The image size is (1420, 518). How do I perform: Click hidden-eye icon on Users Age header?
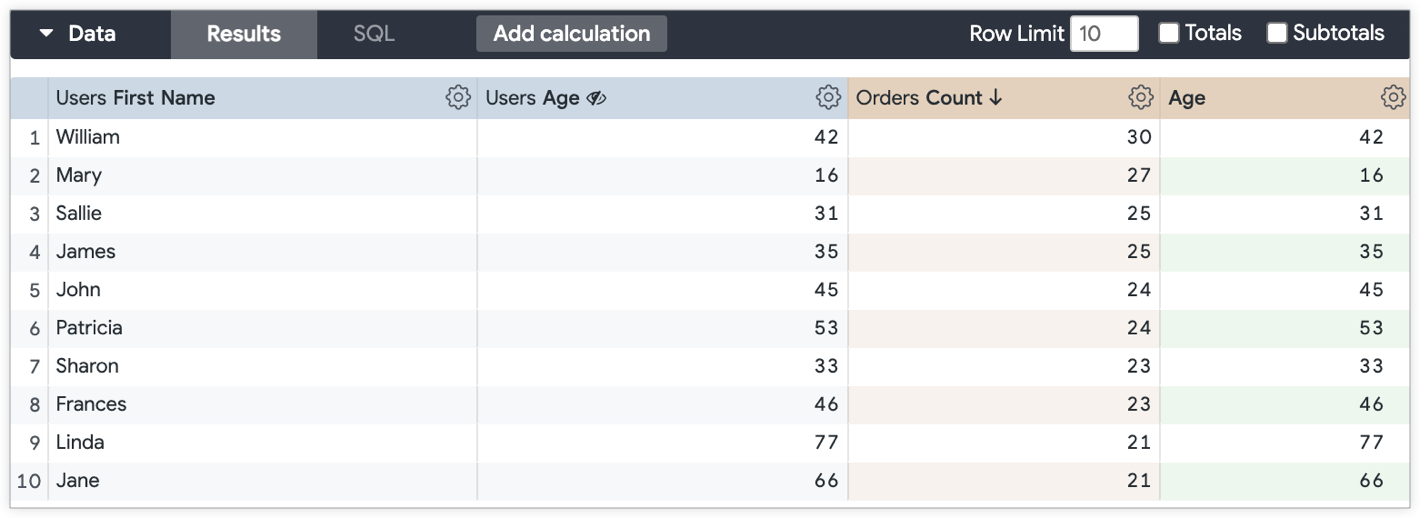pos(597,98)
